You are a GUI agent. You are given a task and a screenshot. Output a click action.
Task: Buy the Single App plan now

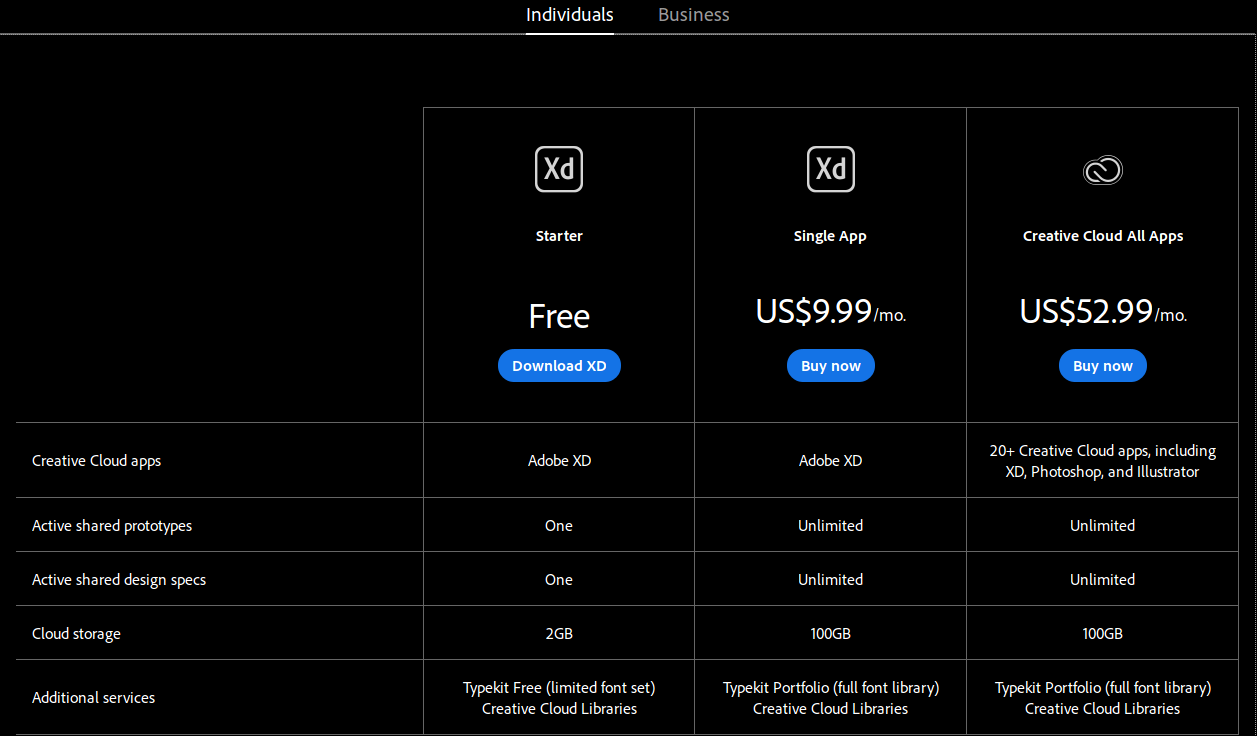[x=831, y=366]
